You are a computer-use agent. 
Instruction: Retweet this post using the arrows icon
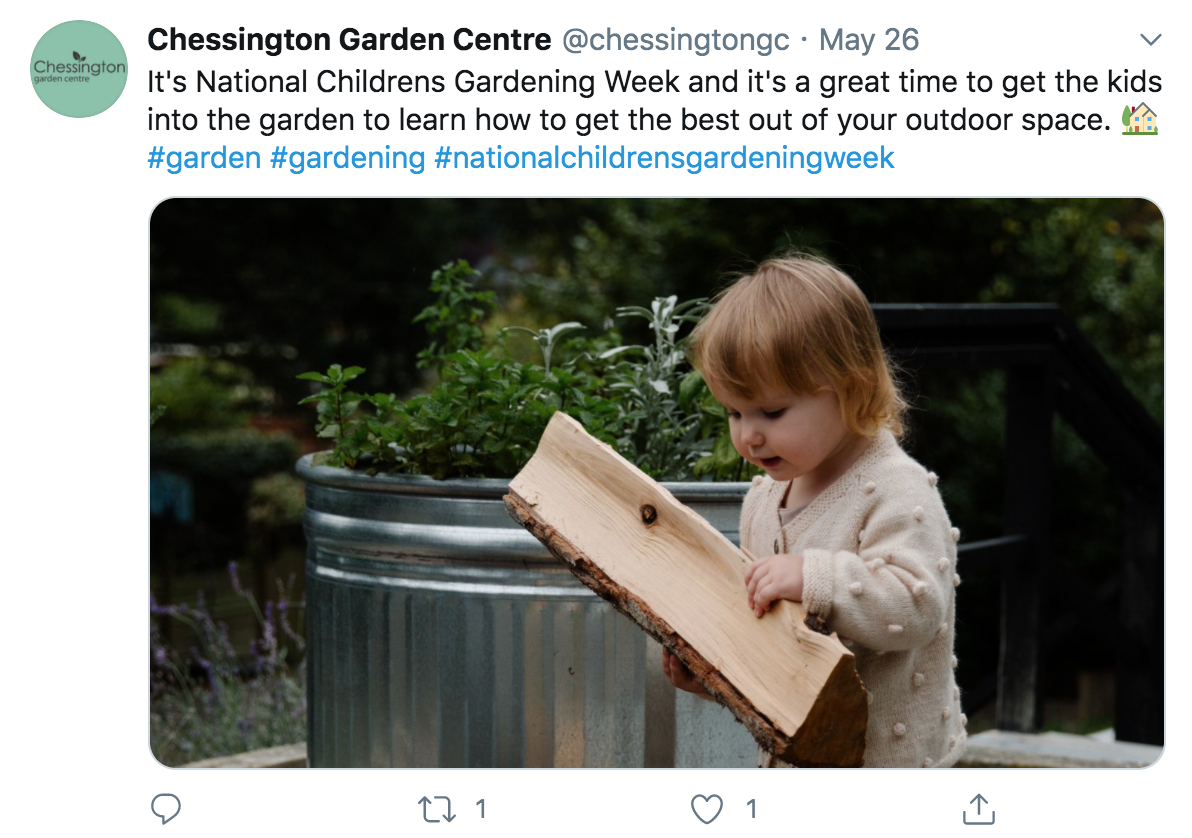(437, 809)
